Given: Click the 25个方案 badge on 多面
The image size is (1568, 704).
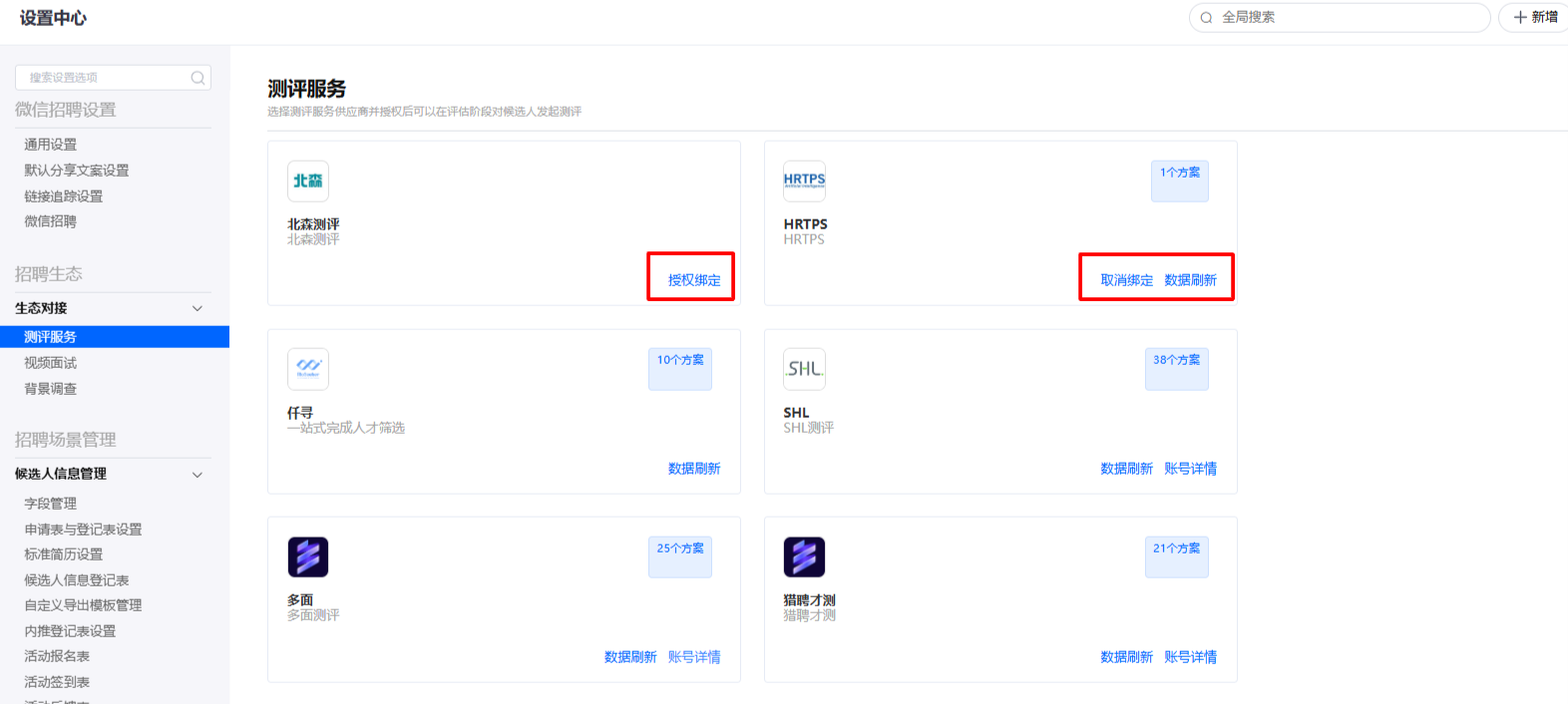Looking at the screenshot, I should 680,557.
